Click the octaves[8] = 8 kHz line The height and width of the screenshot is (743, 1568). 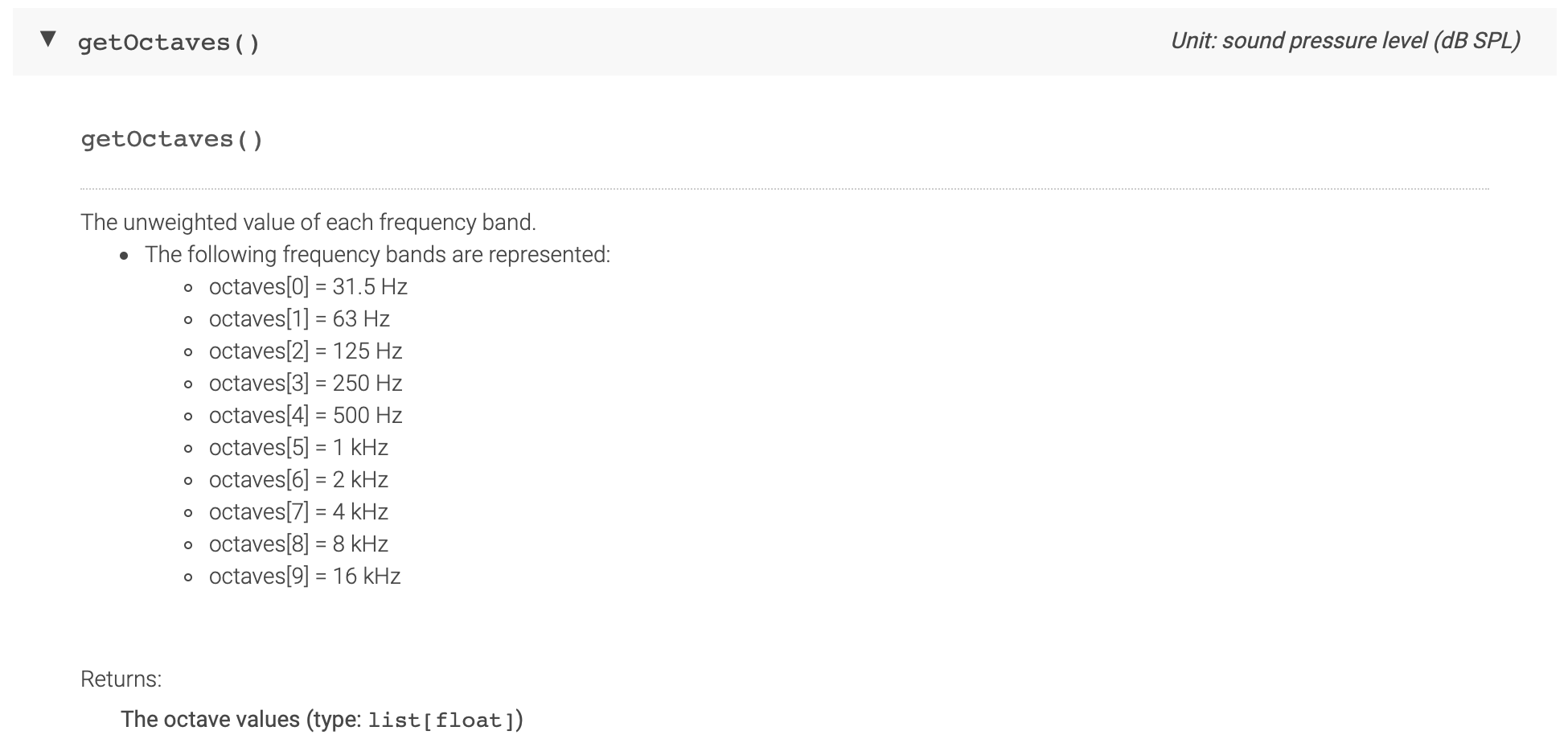[x=298, y=544]
